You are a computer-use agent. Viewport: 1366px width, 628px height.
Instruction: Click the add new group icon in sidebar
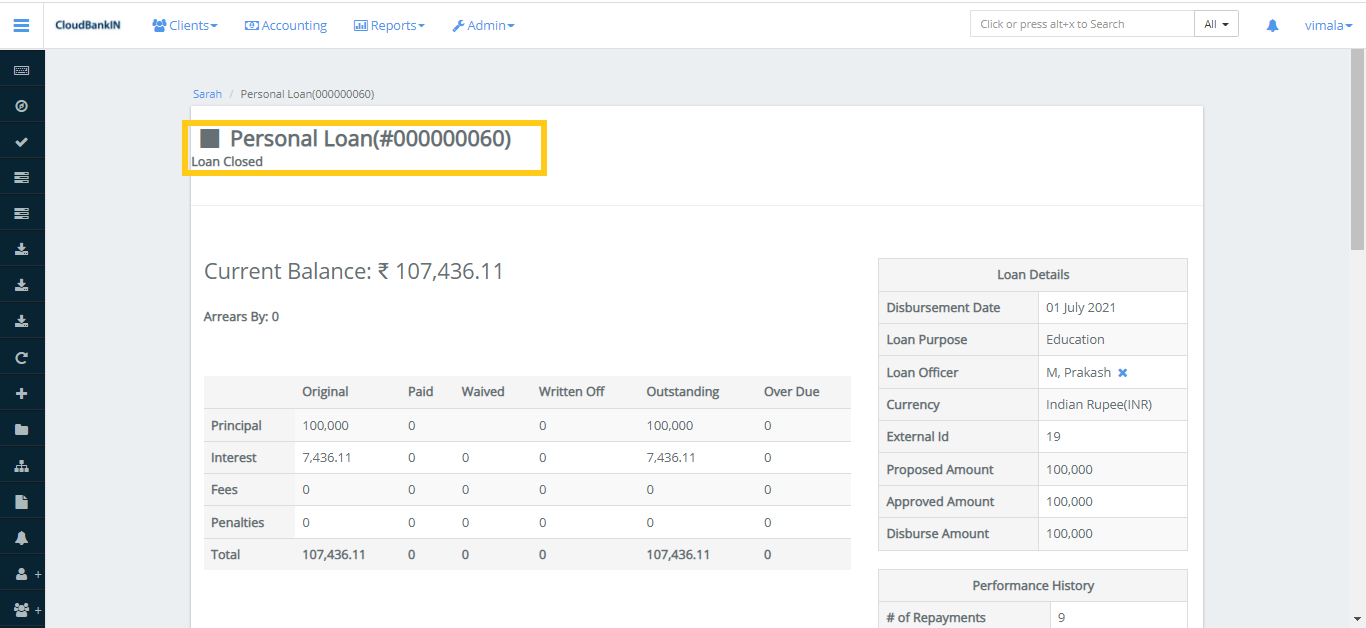pos(21,609)
